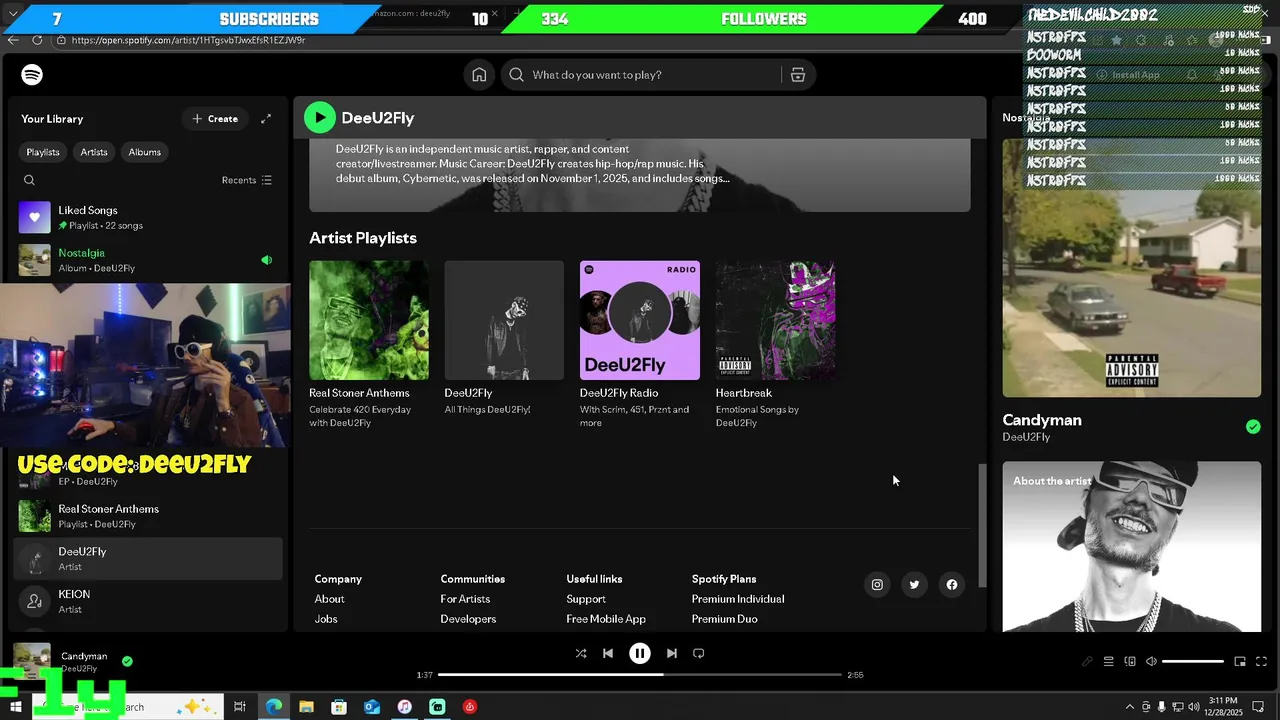
Task: Open Premium Duo plan link
Action: [x=725, y=619]
